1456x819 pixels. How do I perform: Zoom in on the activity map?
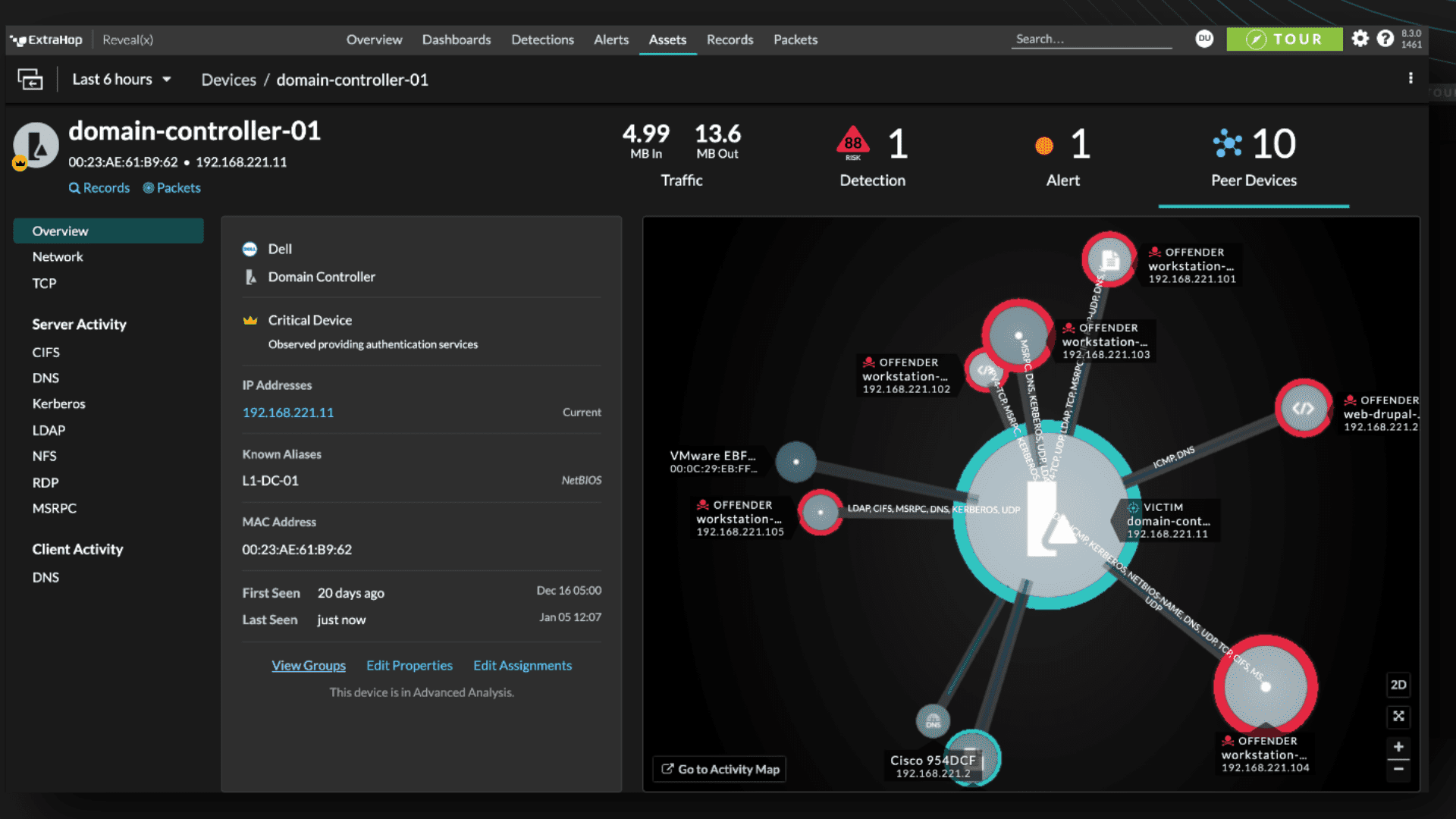click(1398, 747)
